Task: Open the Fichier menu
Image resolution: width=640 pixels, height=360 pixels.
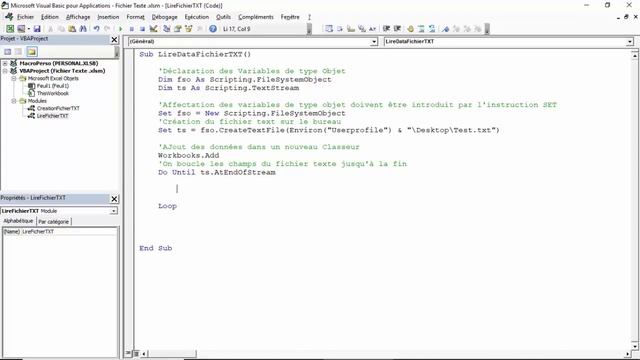Action: tap(25, 17)
